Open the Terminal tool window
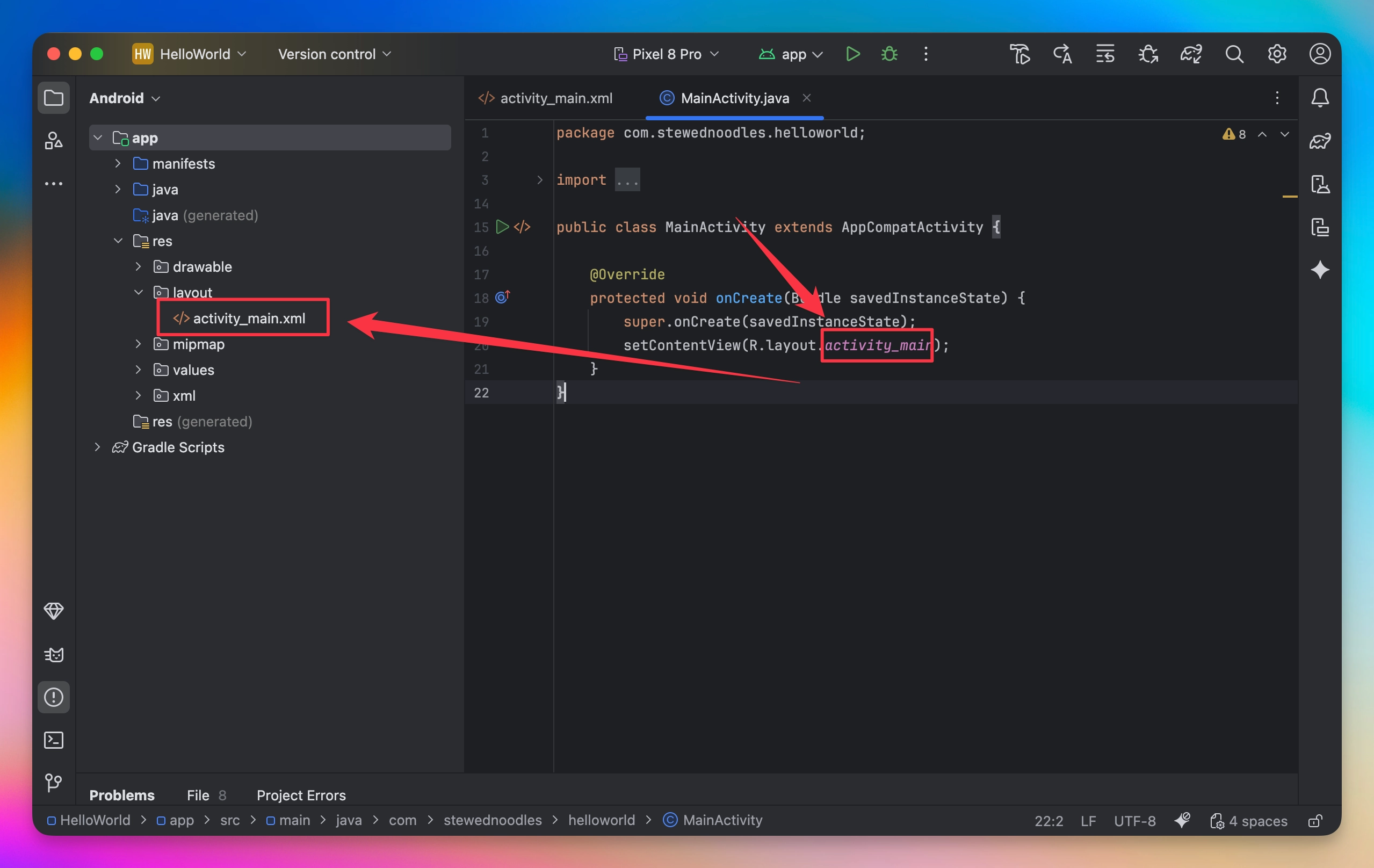Viewport: 1374px width, 868px height. (x=54, y=740)
